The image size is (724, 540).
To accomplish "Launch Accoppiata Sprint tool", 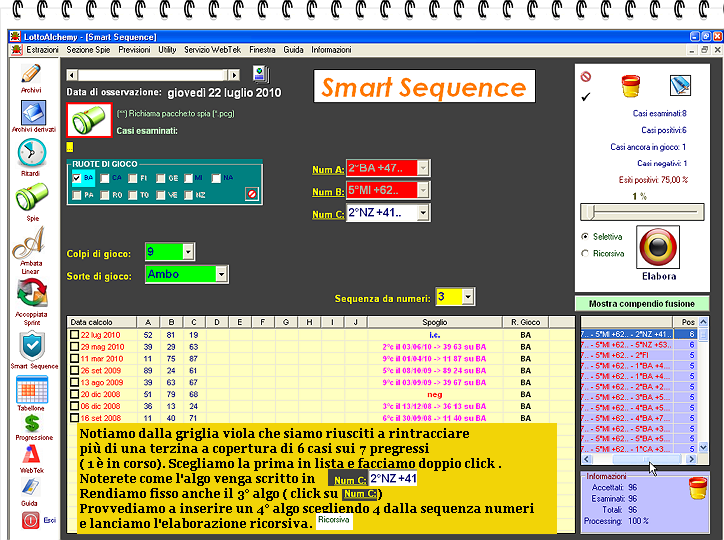I will [31, 294].
